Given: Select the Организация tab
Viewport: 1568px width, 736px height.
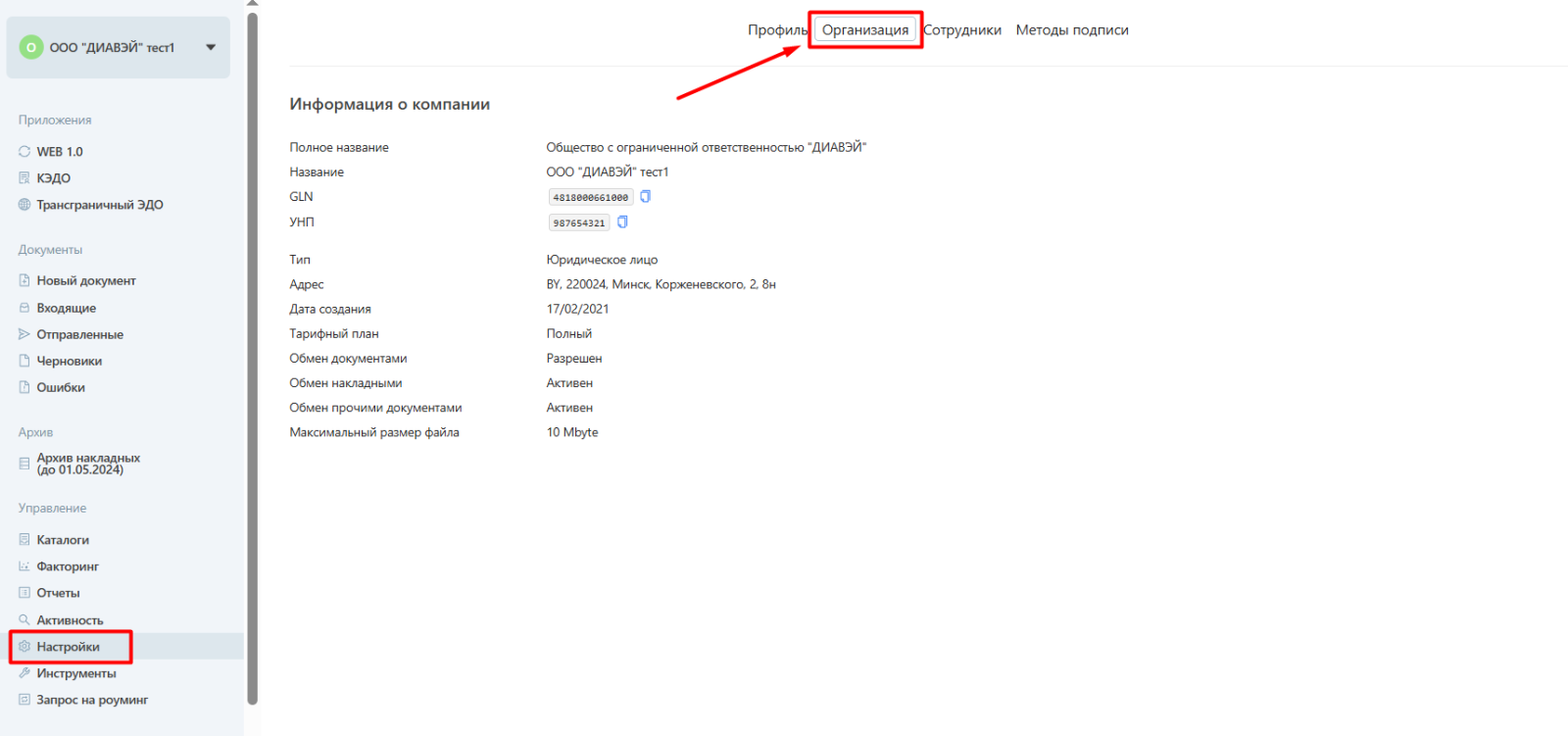Looking at the screenshot, I should coord(865,30).
